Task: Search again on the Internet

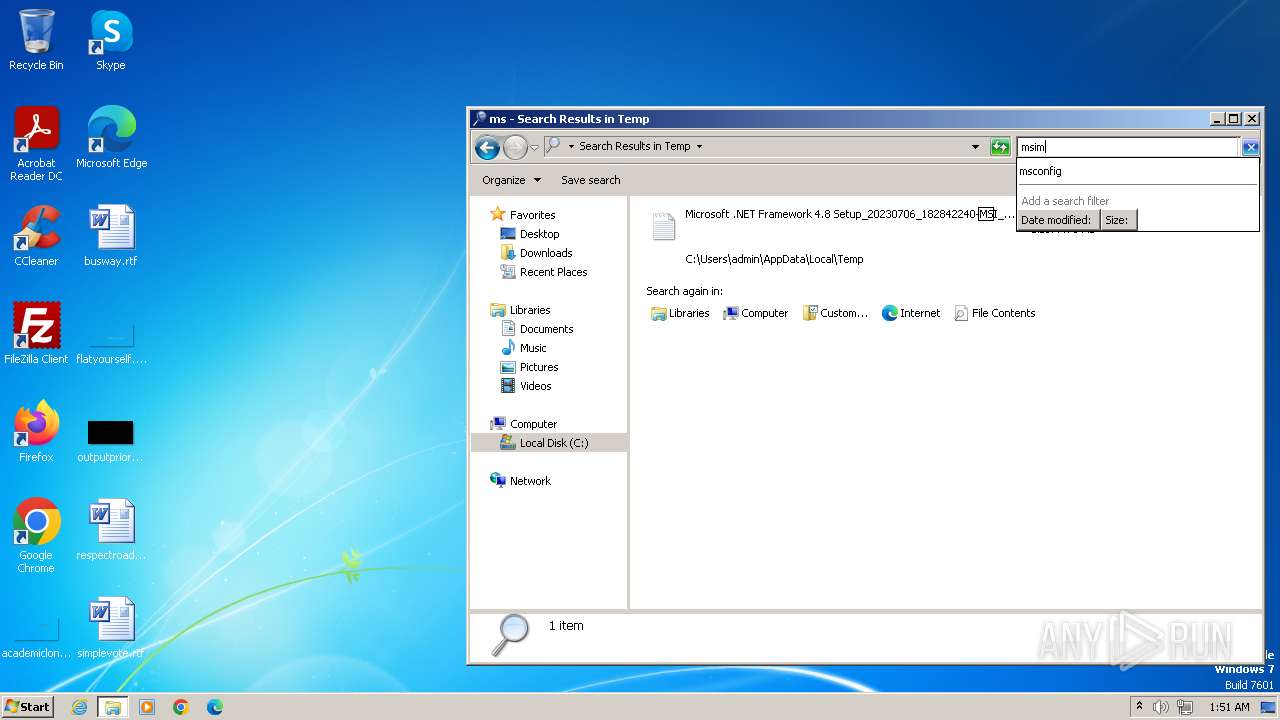Action: 911,313
